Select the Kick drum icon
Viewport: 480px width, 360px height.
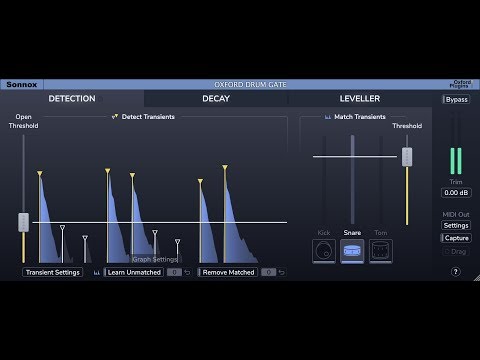tap(324, 251)
